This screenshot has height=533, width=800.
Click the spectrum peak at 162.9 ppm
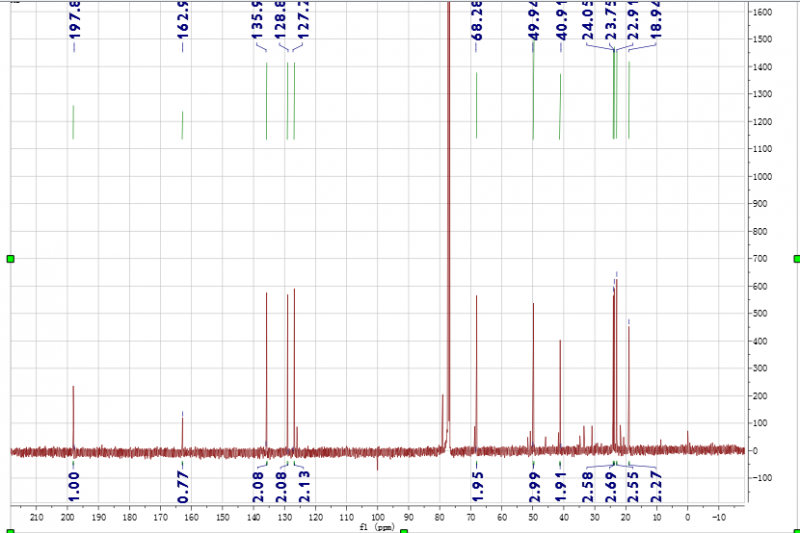click(x=183, y=434)
